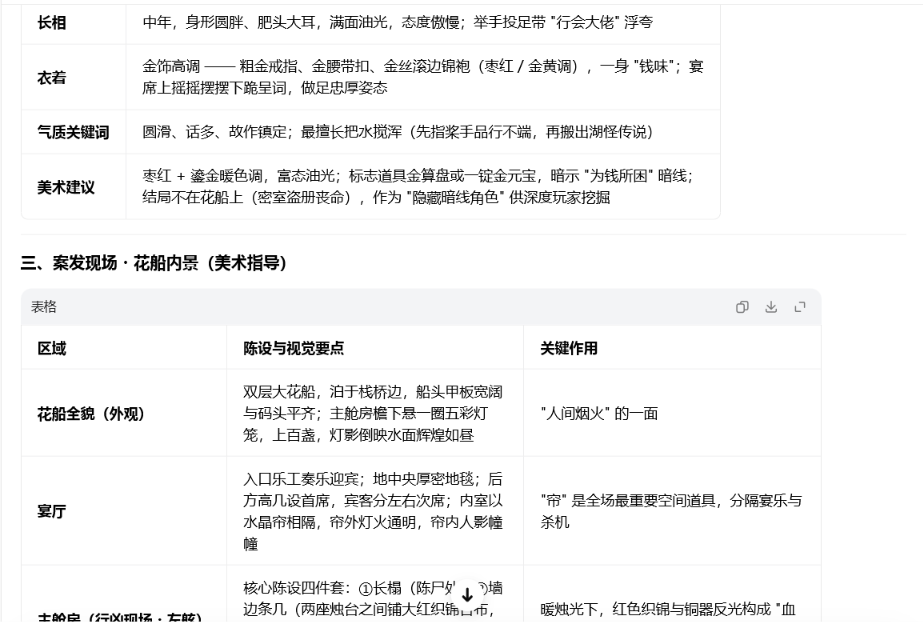Select the 长相 row label

click(52, 22)
